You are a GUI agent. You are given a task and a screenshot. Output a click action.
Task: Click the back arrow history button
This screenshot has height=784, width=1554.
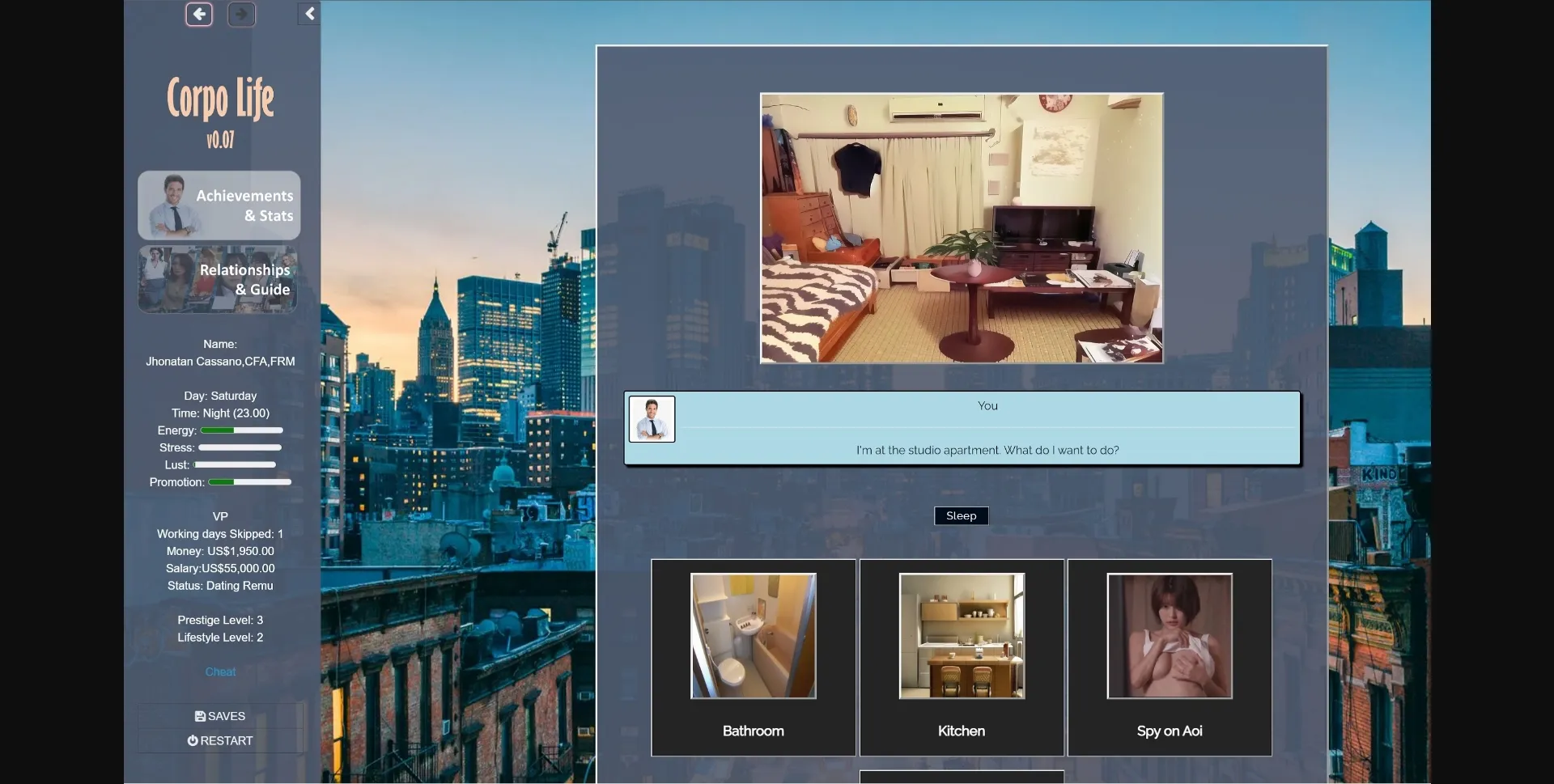click(x=199, y=15)
